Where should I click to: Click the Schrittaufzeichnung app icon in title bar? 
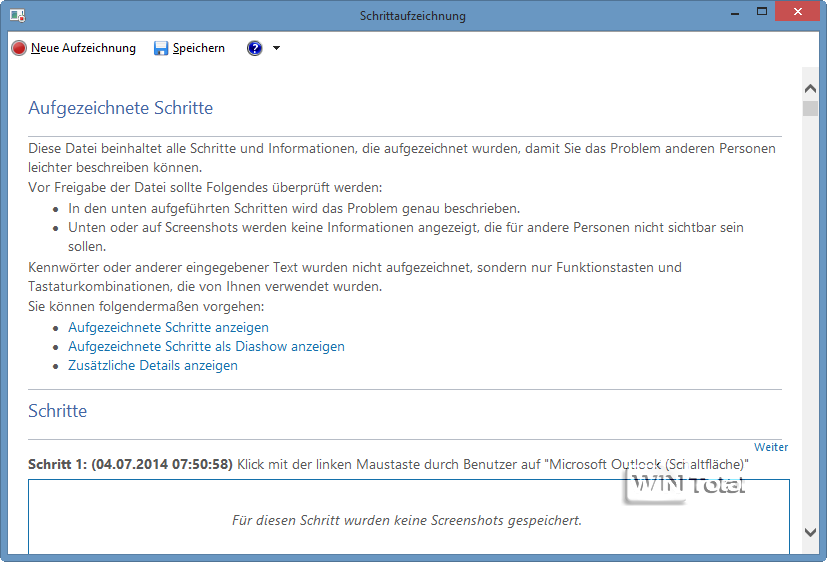17,16
